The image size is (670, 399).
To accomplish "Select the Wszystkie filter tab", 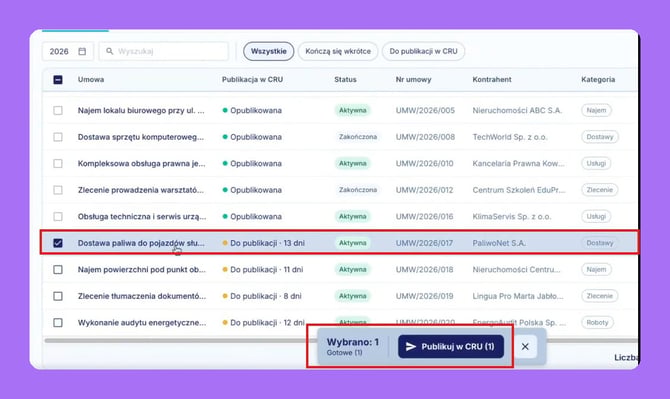I will 268,51.
